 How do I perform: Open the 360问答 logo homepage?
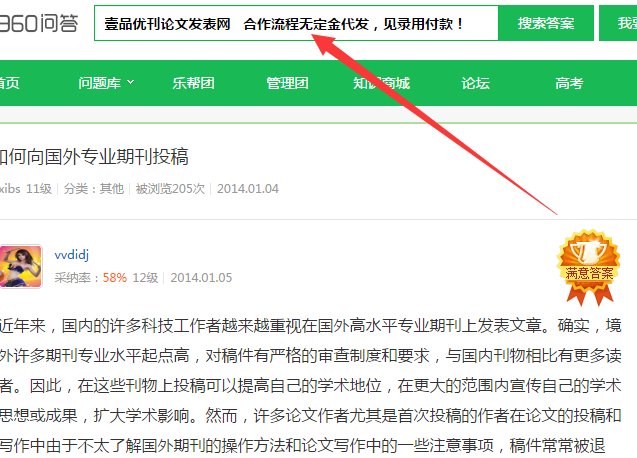[x=39, y=23]
